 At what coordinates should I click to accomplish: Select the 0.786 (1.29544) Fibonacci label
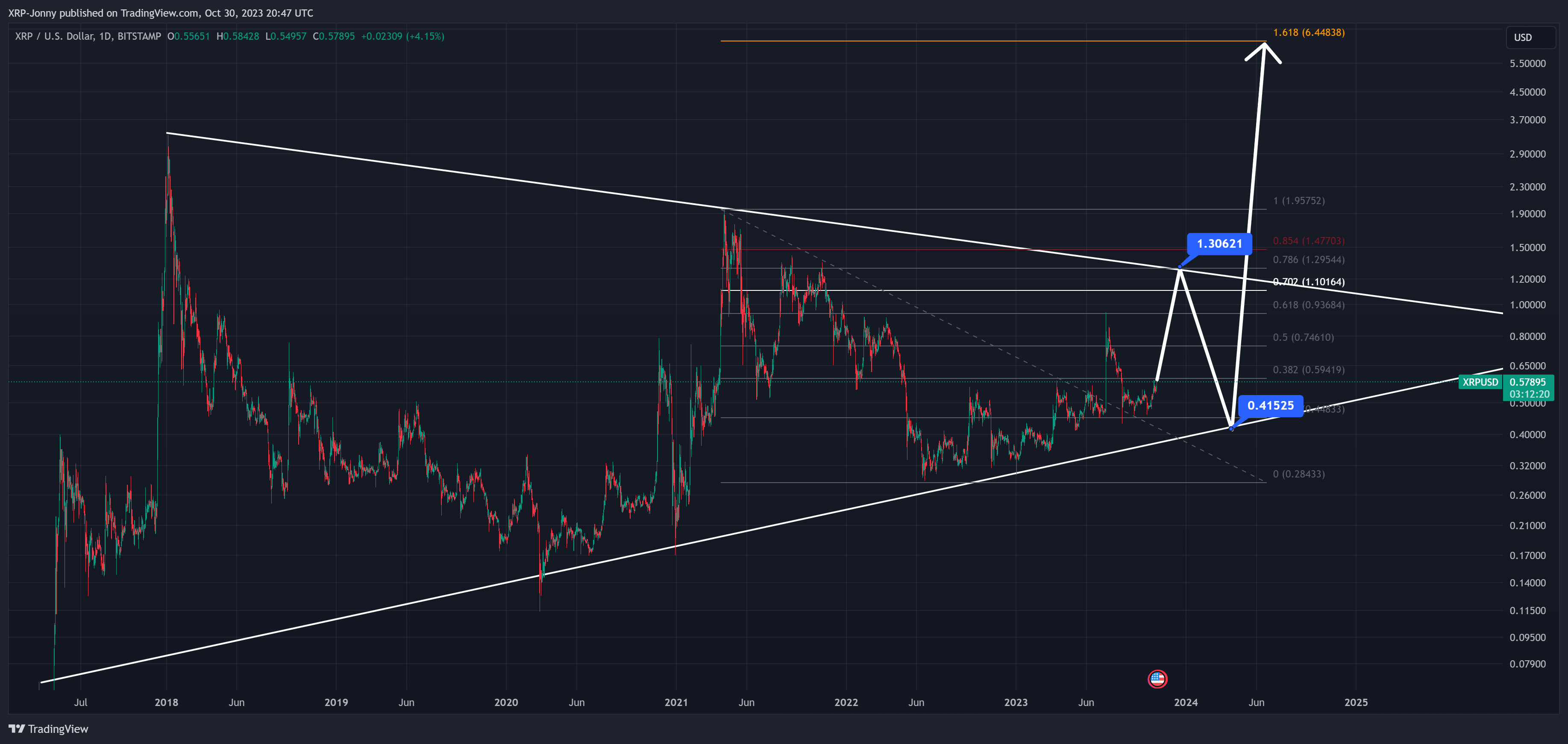tap(1309, 260)
